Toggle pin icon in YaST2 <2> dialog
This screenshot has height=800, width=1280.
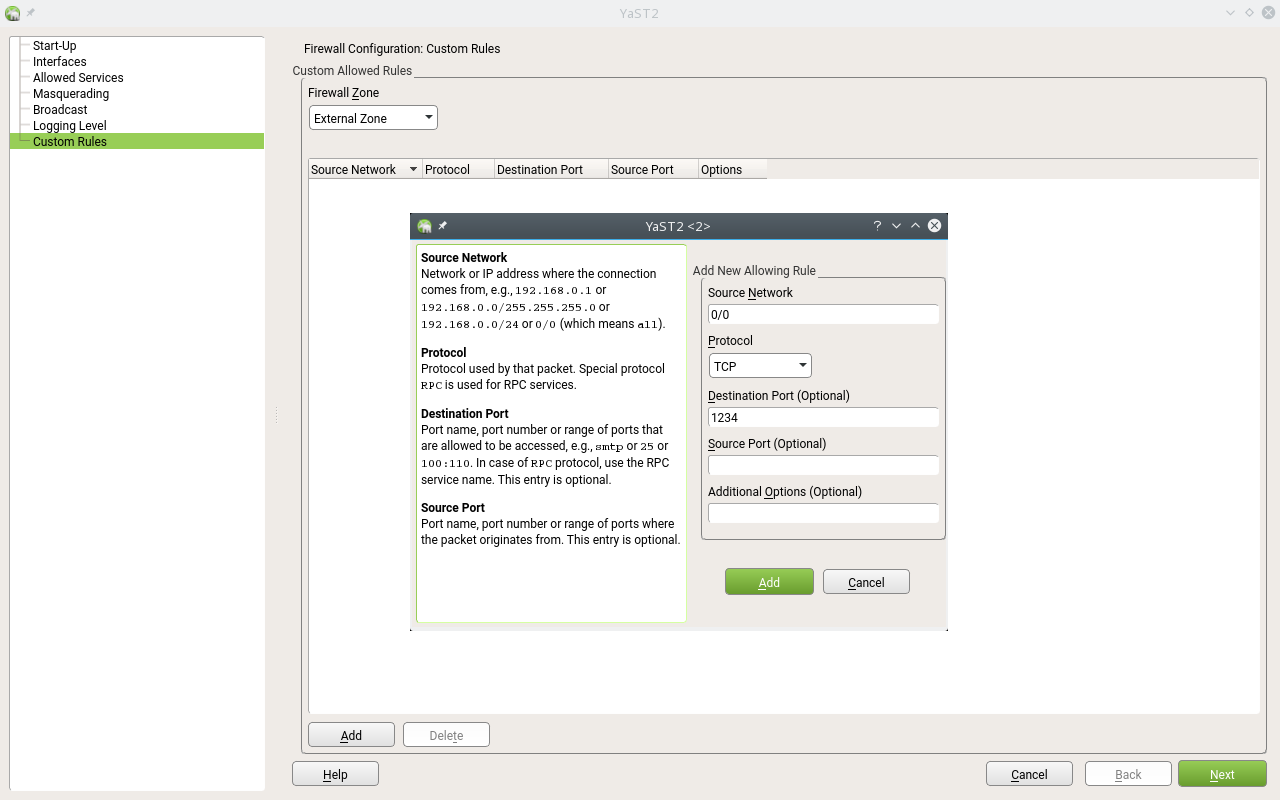pos(443,226)
